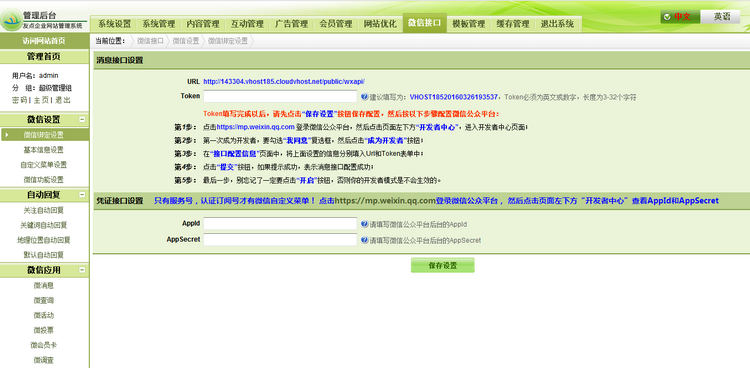This screenshot has height=368, width=750.
Task: Select 微信绑定设置 in the sidebar
Action: 44,135
